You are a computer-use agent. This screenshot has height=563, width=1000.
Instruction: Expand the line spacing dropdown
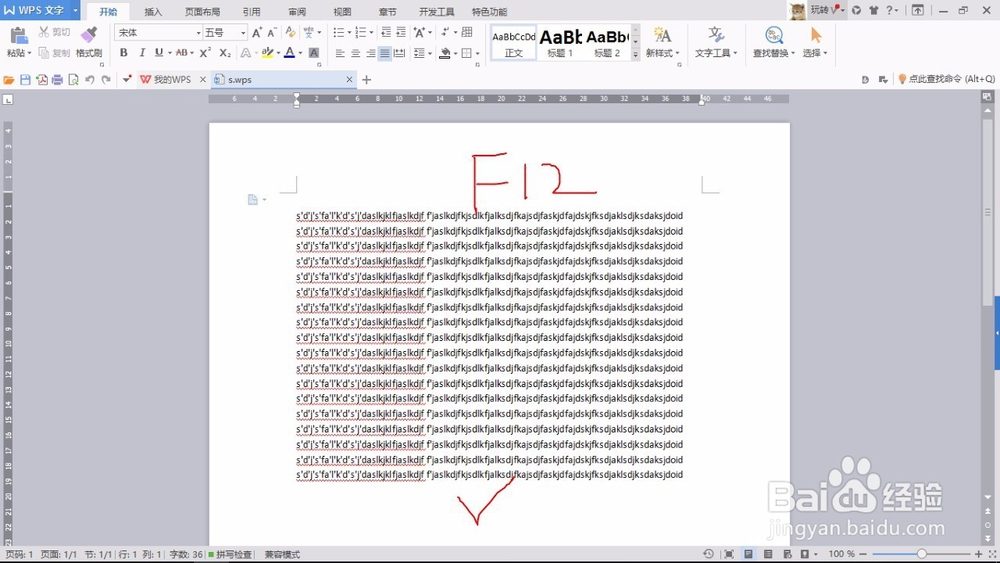click(x=430, y=54)
